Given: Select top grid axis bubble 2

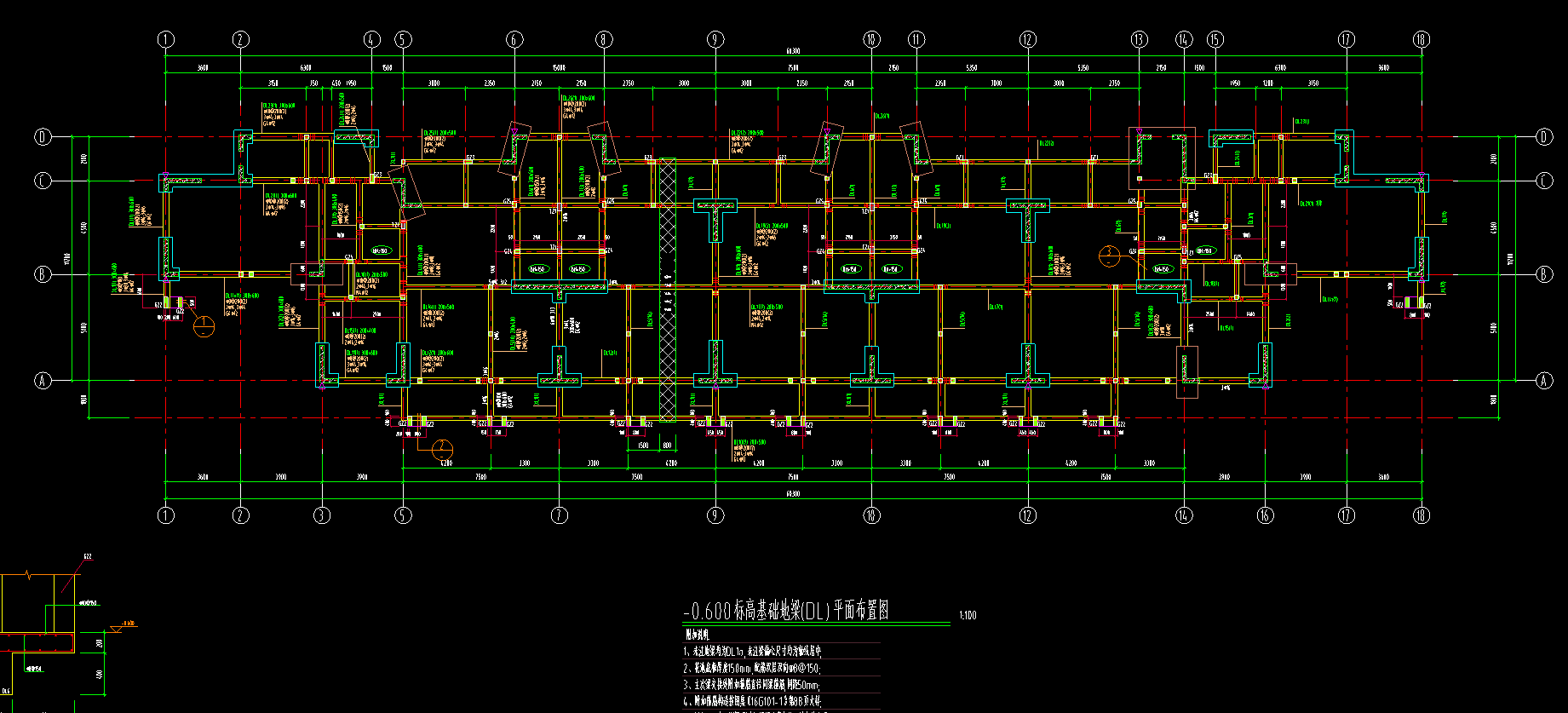Looking at the screenshot, I should [240, 39].
